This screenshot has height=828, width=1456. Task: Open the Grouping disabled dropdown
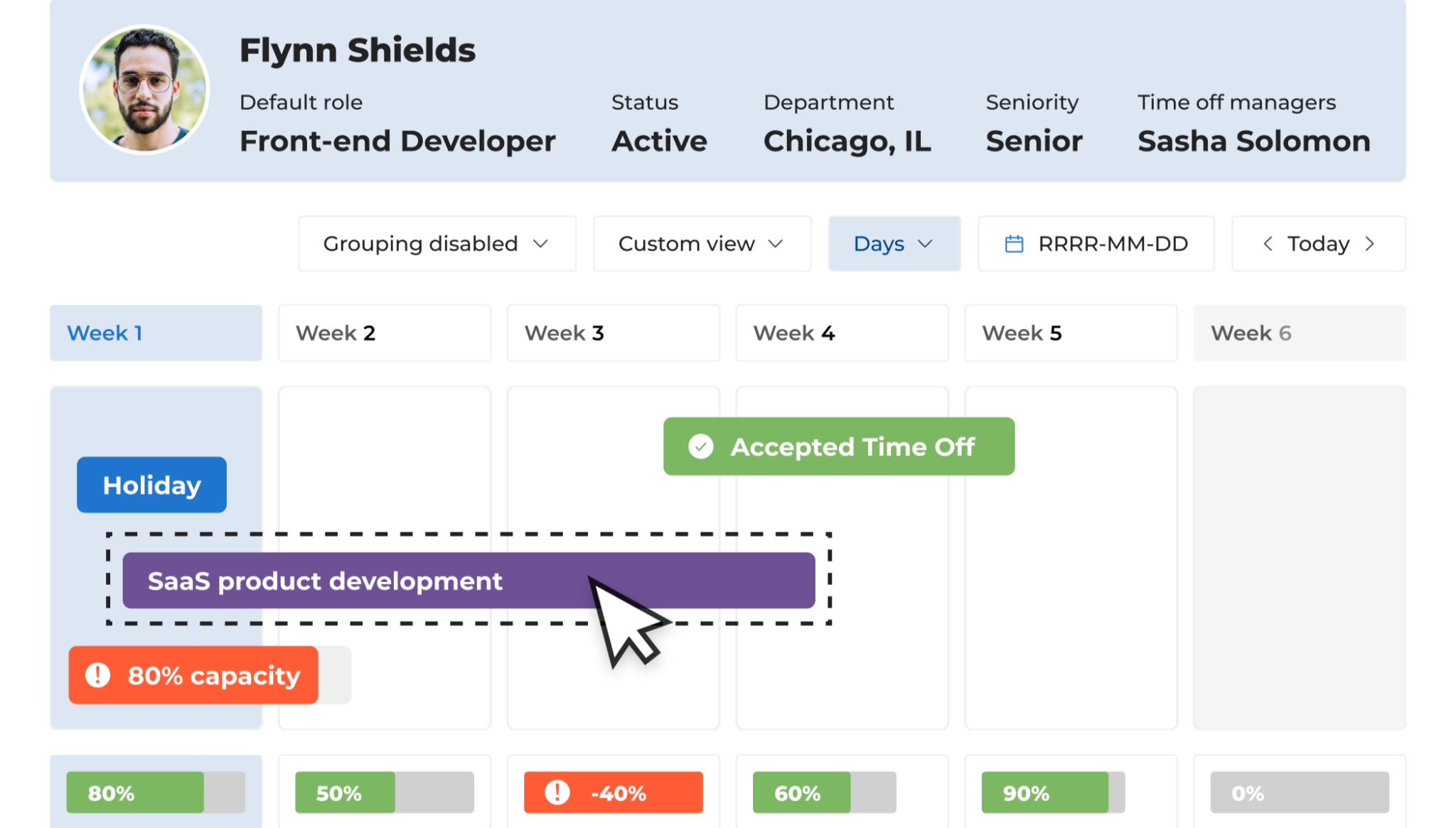437,244
